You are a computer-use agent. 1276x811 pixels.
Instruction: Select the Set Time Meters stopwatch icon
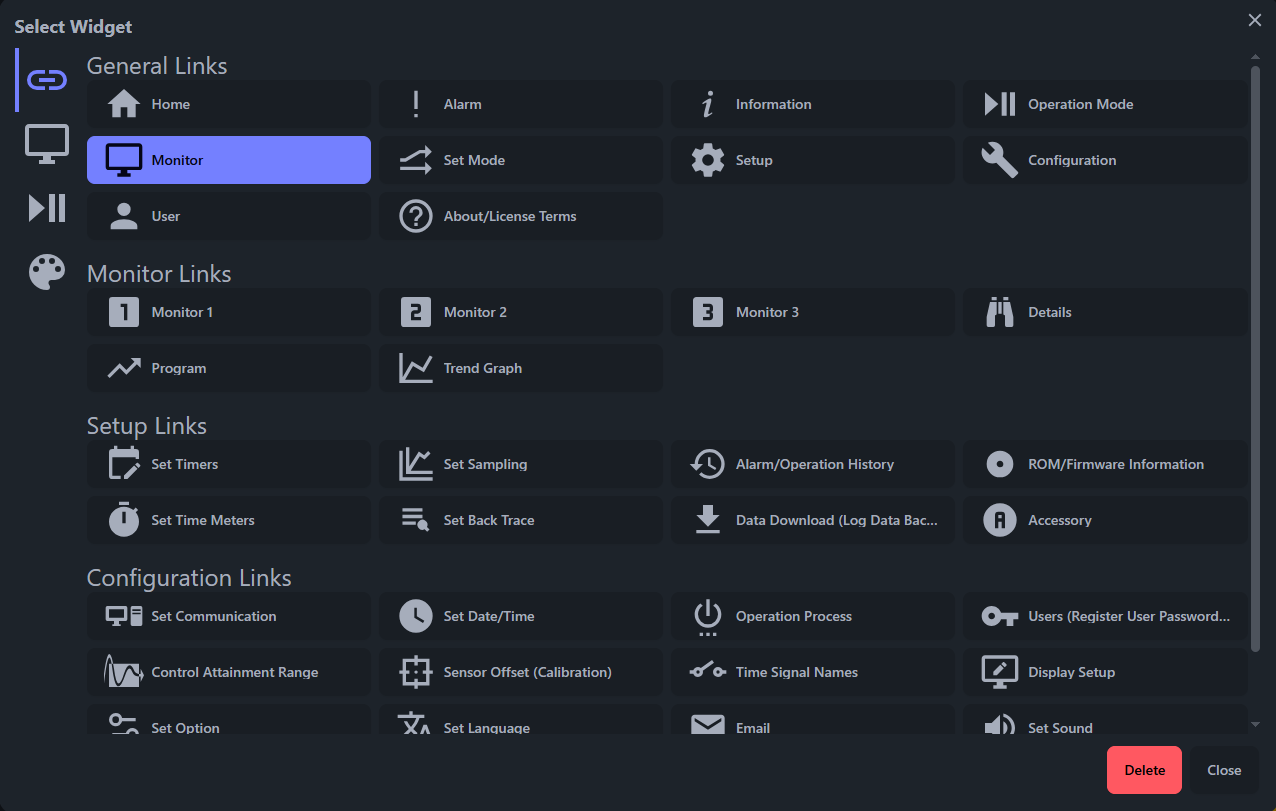124,520
